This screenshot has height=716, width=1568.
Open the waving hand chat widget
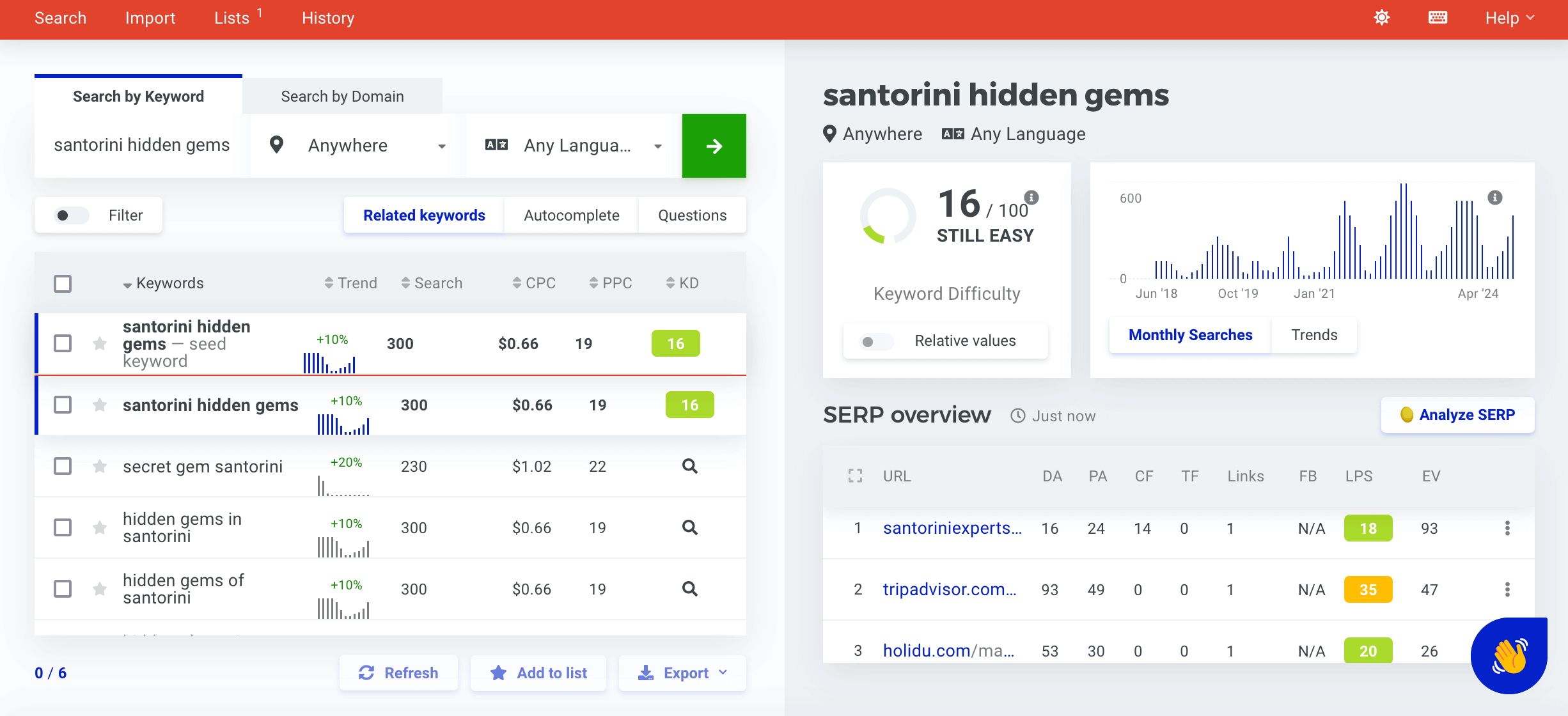click(x=1509, y=656)
